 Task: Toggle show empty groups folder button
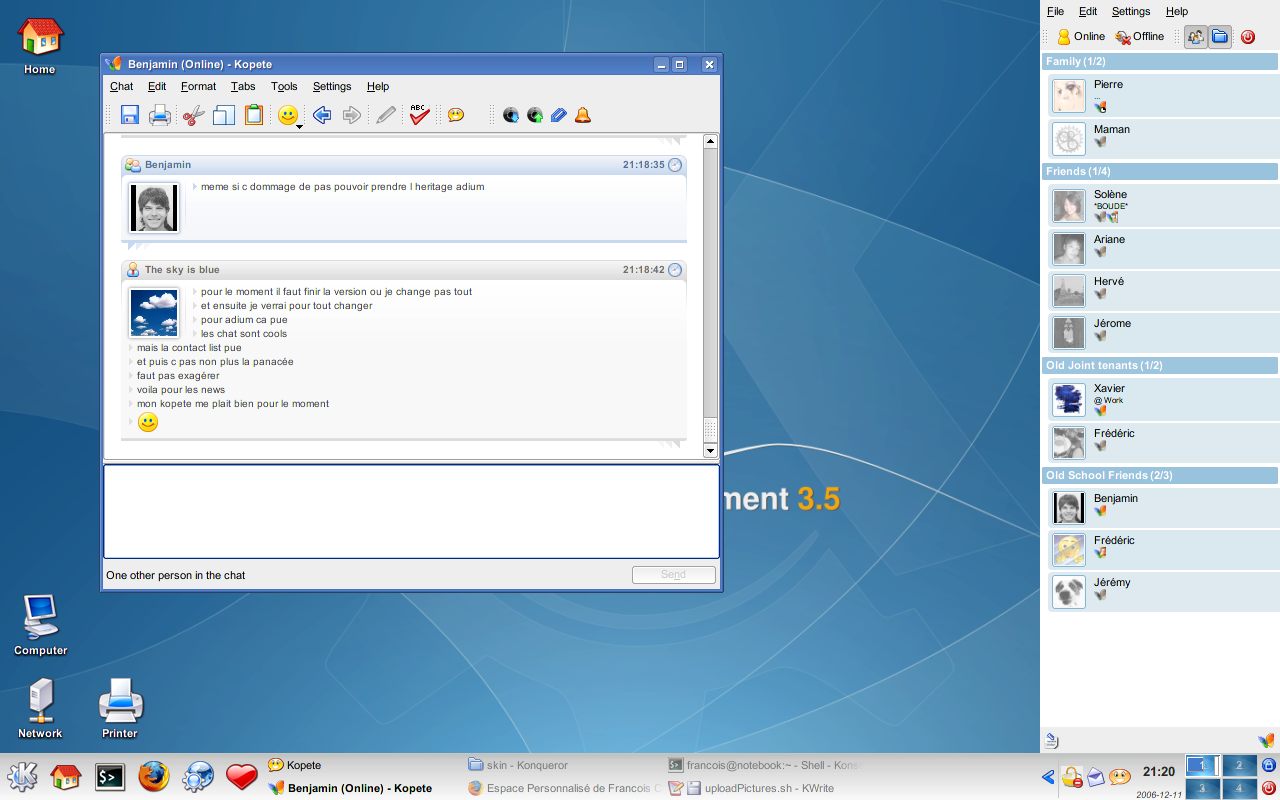(x=1219, y=37)
